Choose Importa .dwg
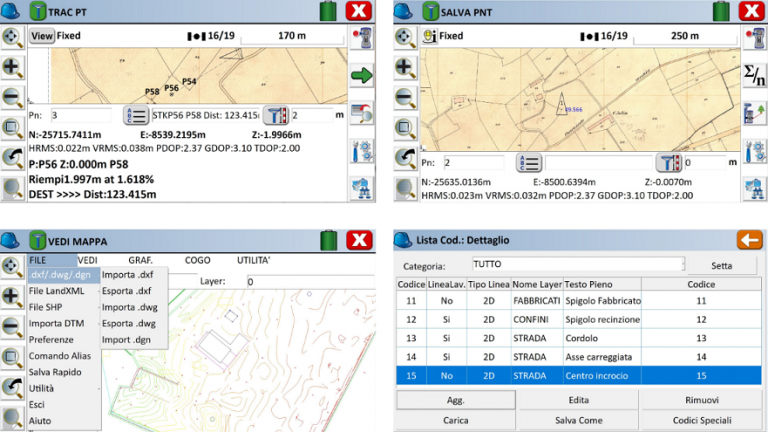The height and width of the screenshot is (432, 768). coord(134,307)
